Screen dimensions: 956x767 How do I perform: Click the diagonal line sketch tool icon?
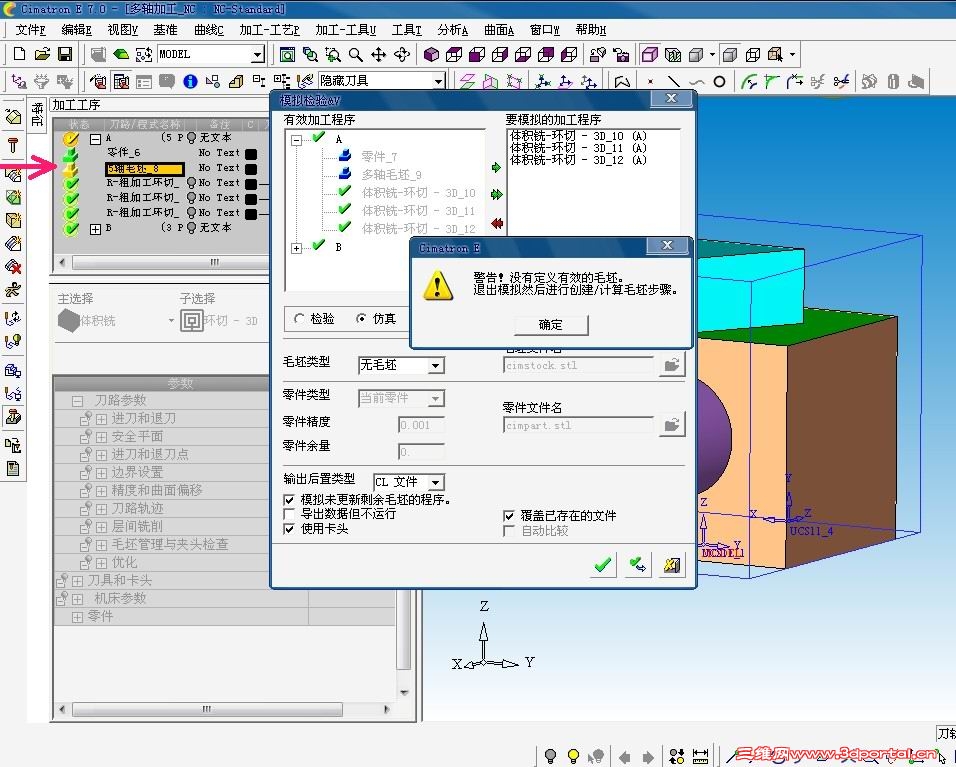[674, 81]
